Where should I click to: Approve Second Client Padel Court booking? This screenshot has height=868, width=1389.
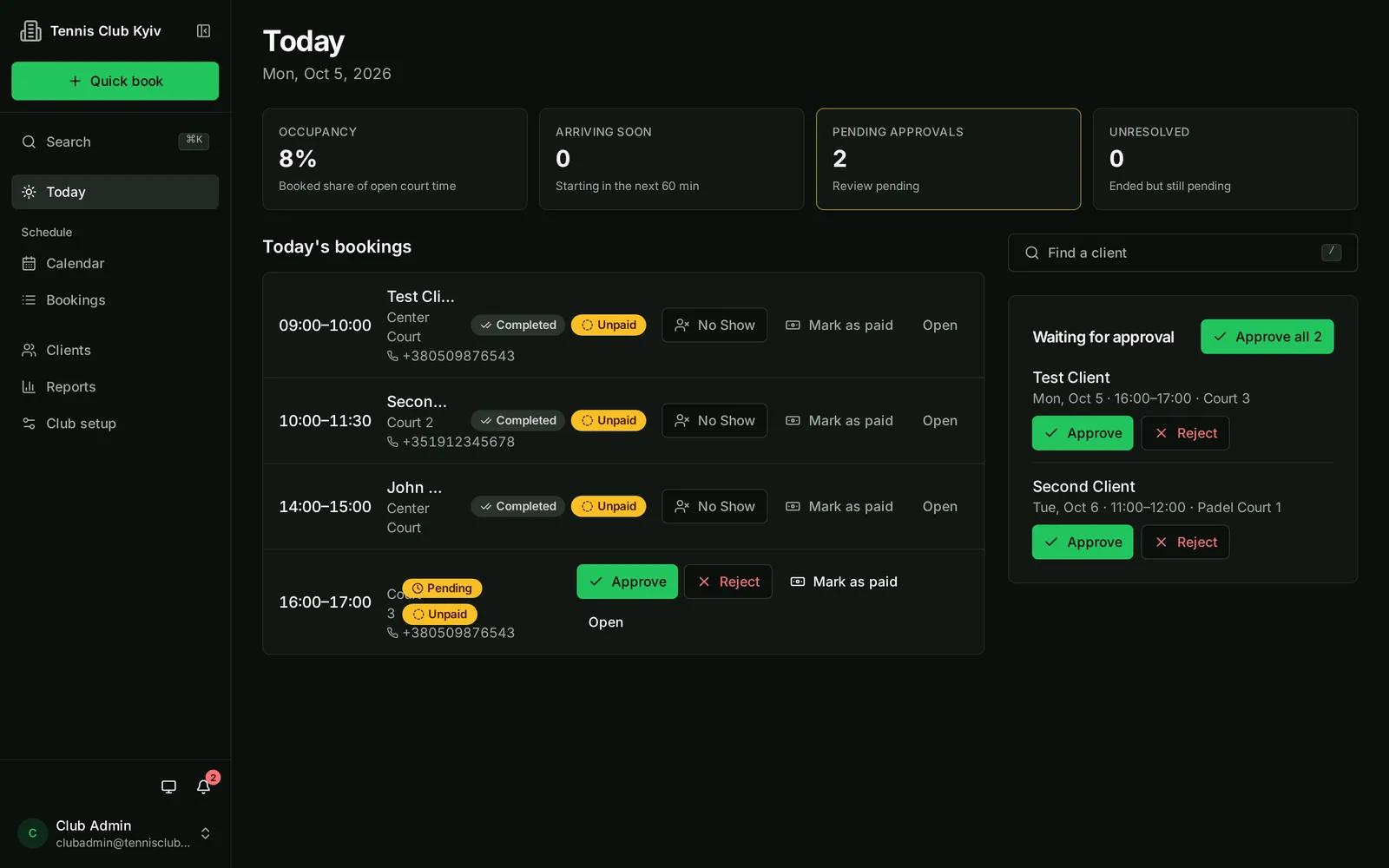1083,542
